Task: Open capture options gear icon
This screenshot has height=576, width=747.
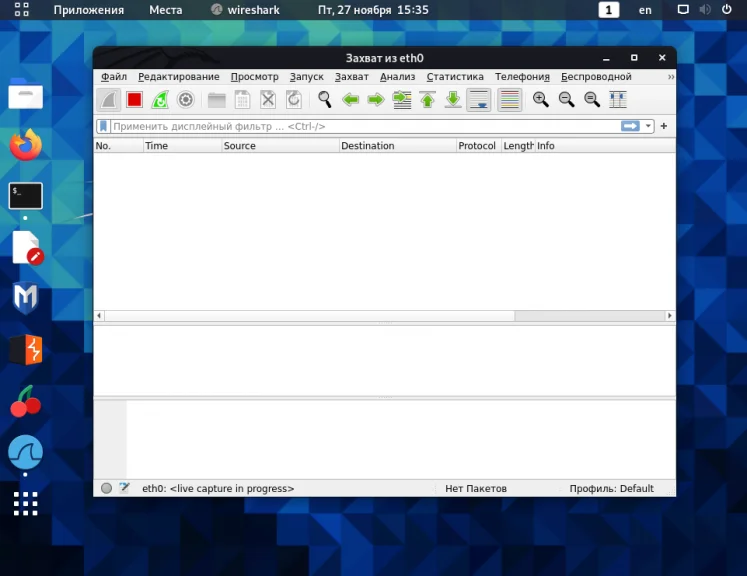Action: coord(185,100)
